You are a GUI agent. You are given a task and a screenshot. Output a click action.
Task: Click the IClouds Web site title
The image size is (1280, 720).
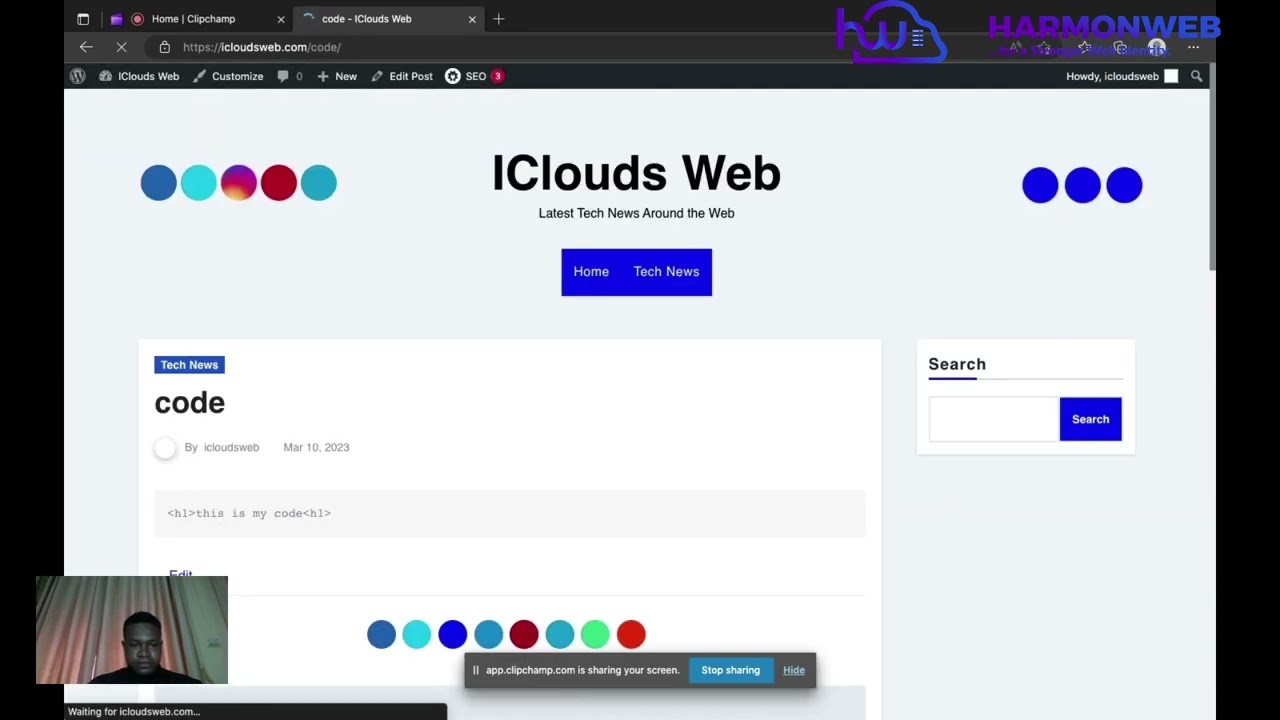pyautogui.click(x=636, y=174)
